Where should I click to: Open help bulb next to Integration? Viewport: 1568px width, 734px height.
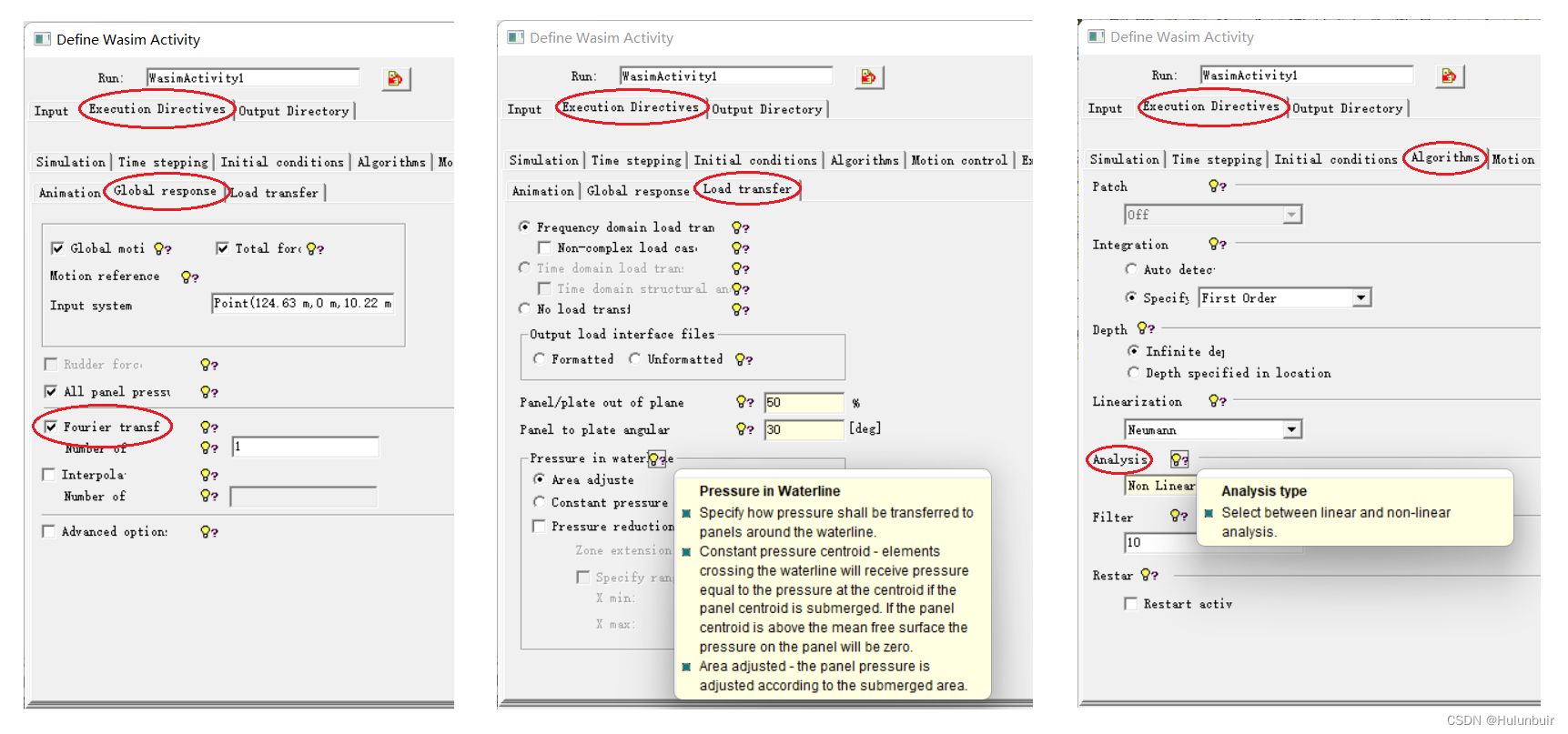click(1218, 245)
